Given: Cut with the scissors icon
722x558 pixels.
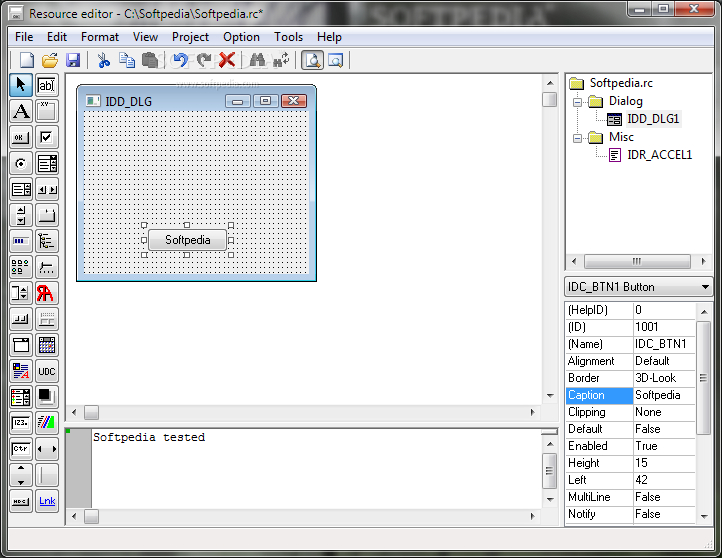Looking at the screenshot, I should 104,60.
